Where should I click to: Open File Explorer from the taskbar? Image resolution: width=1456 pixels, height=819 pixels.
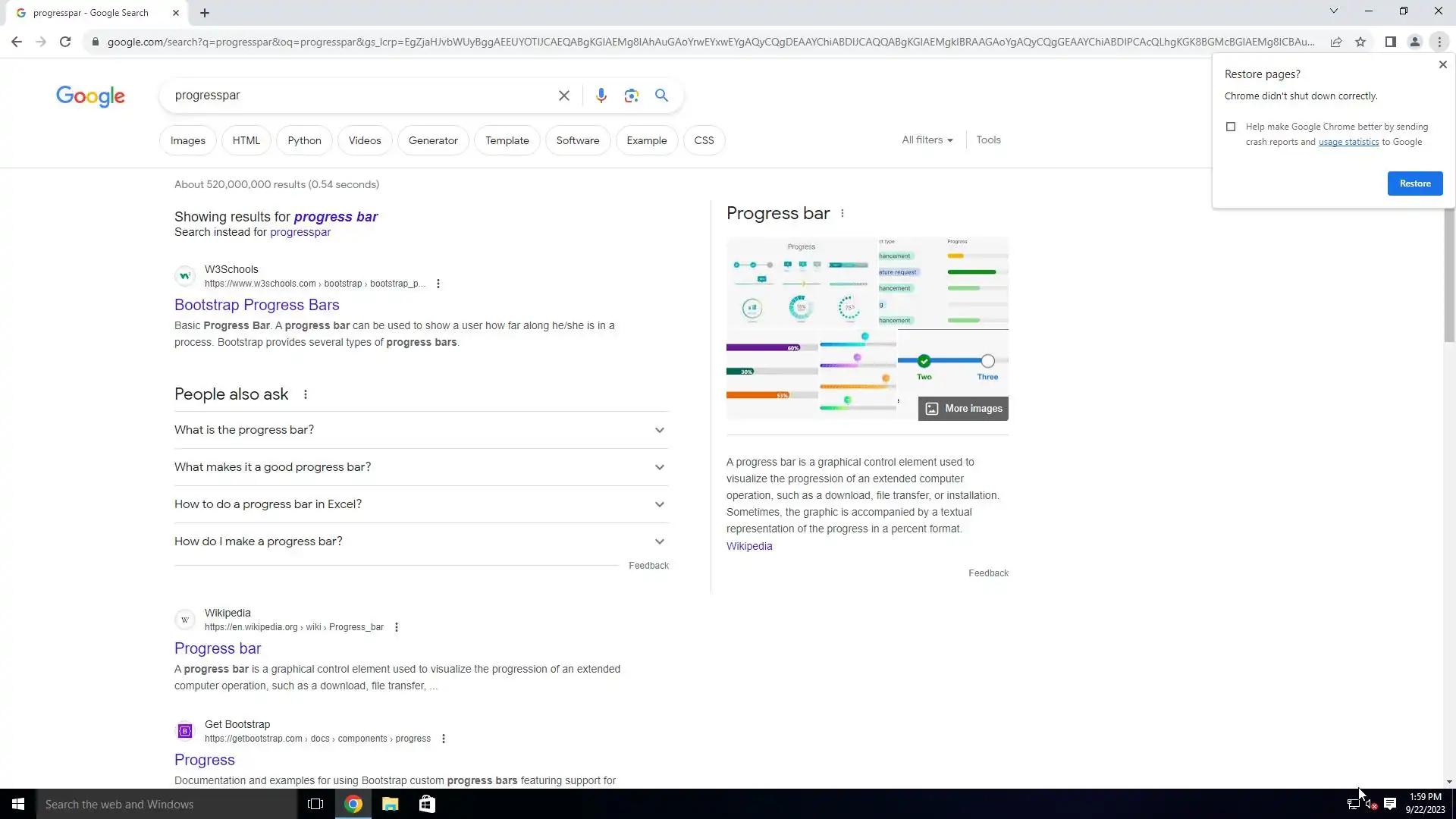(390, 804)
